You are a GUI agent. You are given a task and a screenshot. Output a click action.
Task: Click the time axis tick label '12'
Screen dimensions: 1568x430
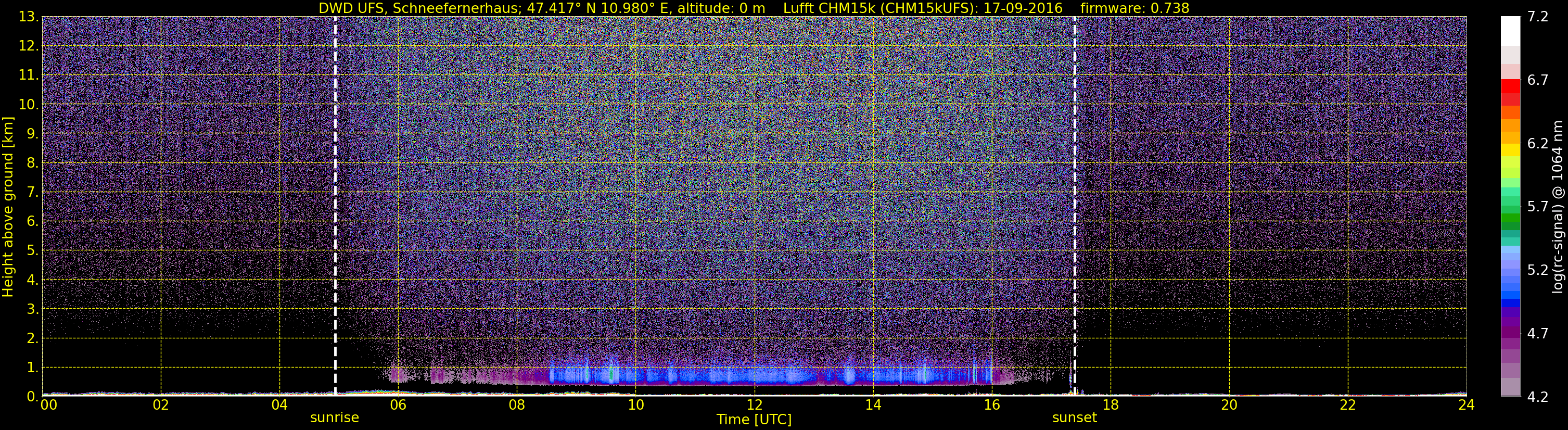click(x=754, y=405)
